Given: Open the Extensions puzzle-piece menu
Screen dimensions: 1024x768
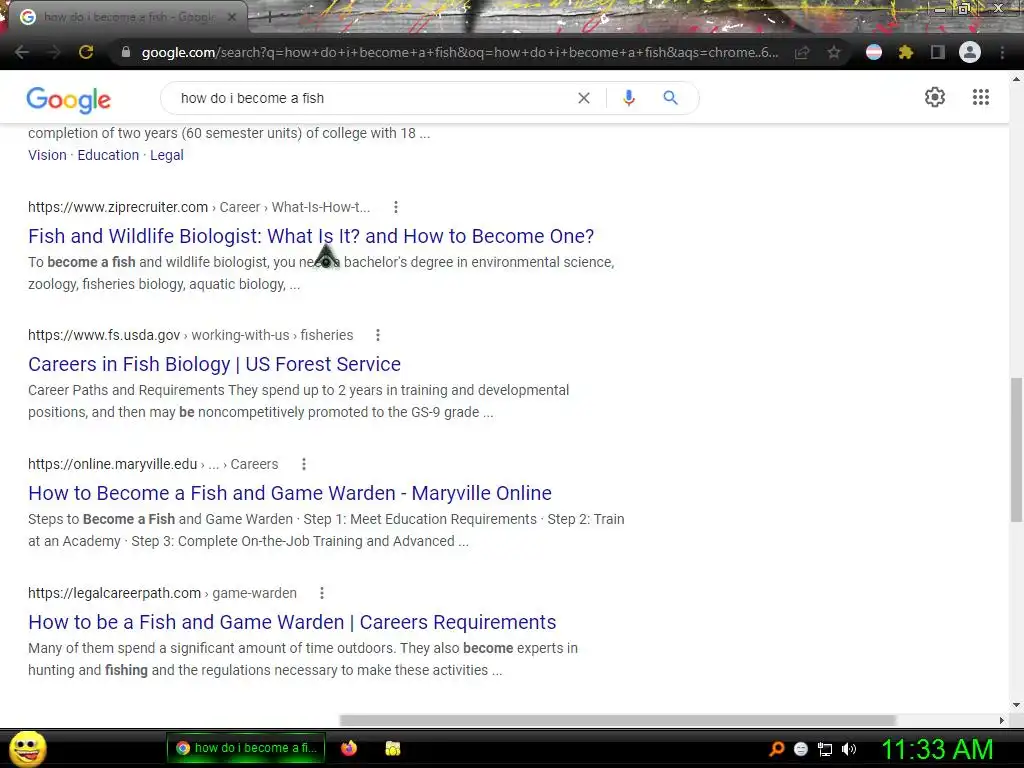Looking at the screenshot, I should click(x=906, y=52).
